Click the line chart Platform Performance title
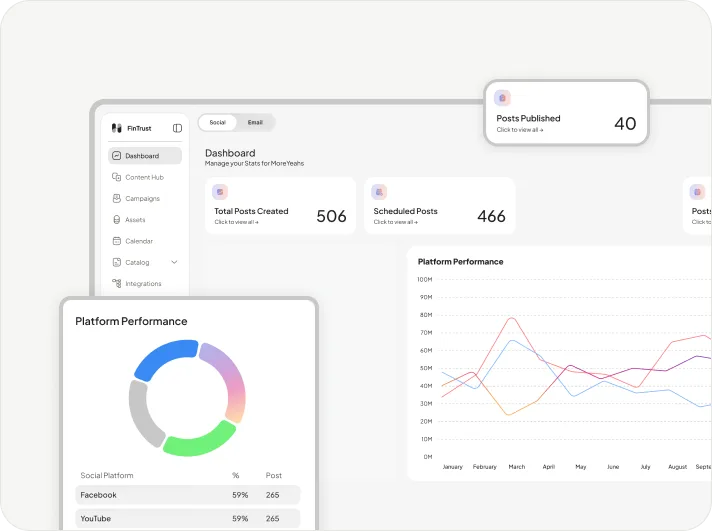 point(460,262)
